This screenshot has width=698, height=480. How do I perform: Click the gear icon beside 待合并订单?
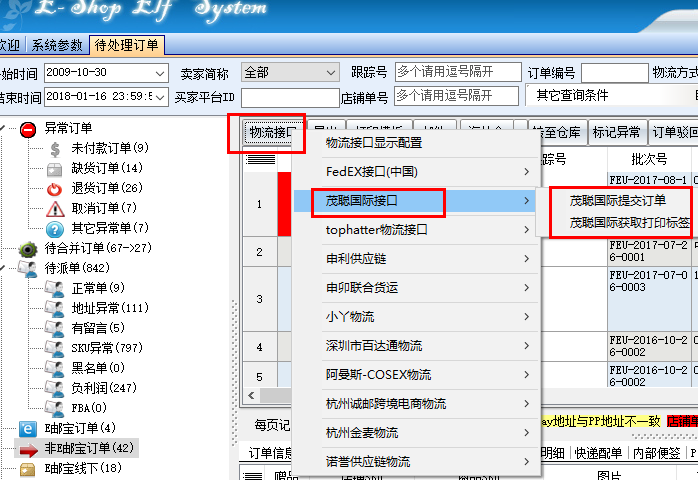pyautogui.click(x=28, y=249)
